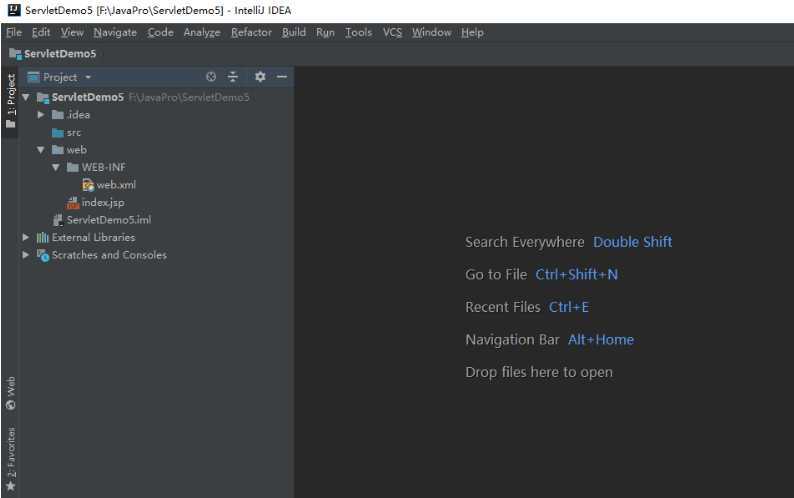
Task: Open the VCS menu
Action: pyautogui.click(x=392, y=32)
